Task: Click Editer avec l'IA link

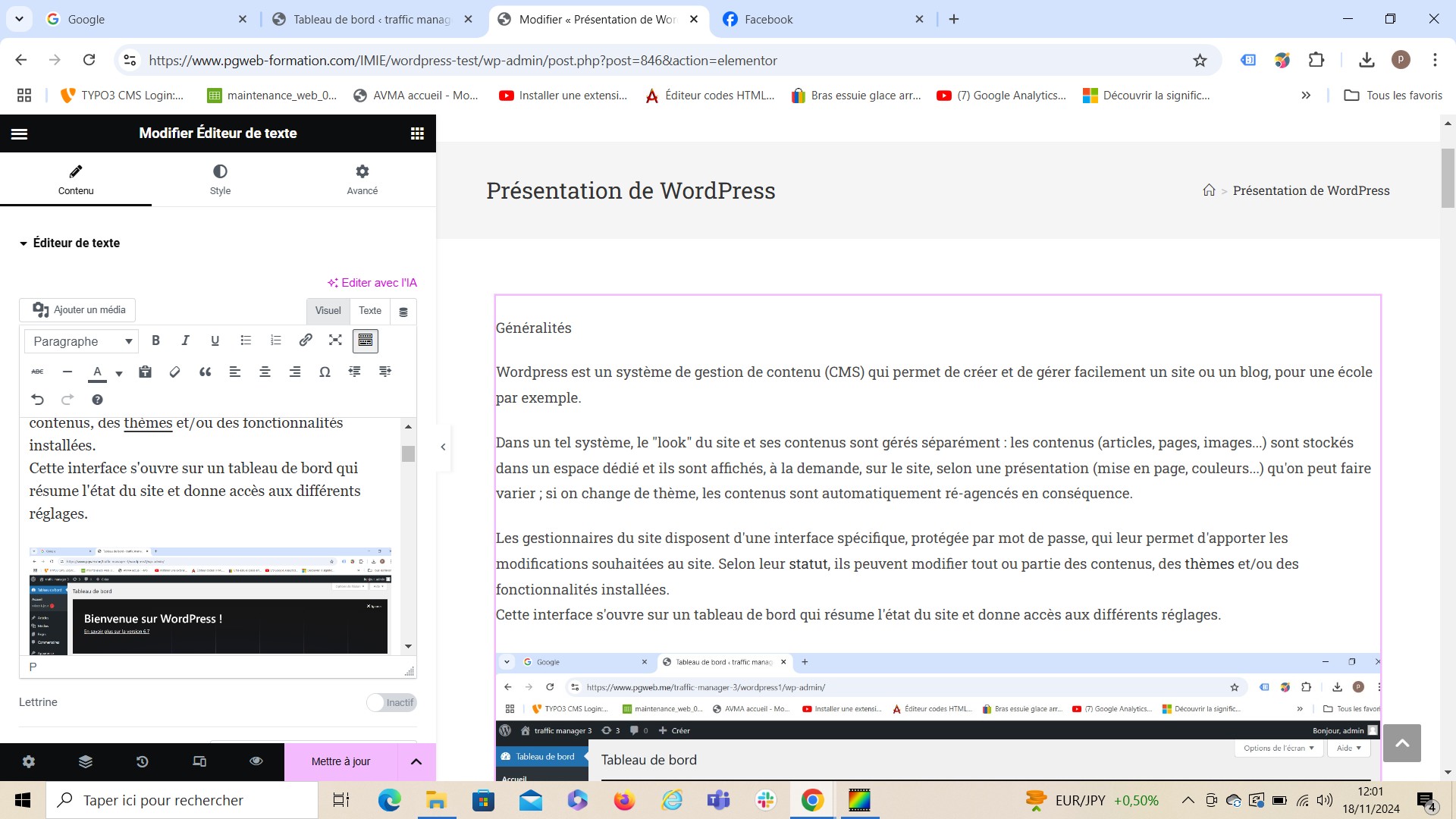Action: 372,283
